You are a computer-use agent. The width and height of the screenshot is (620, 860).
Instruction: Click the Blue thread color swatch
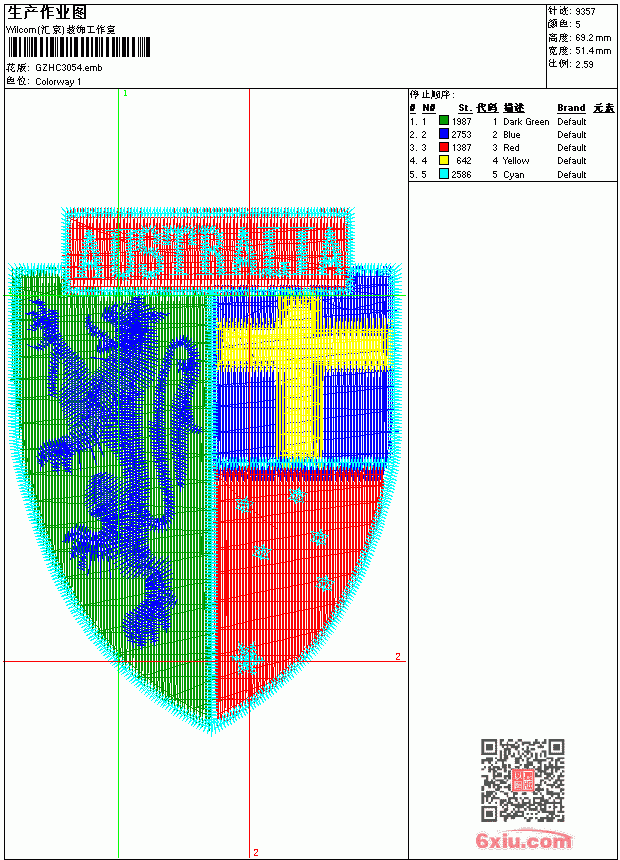tap(443, 134)
